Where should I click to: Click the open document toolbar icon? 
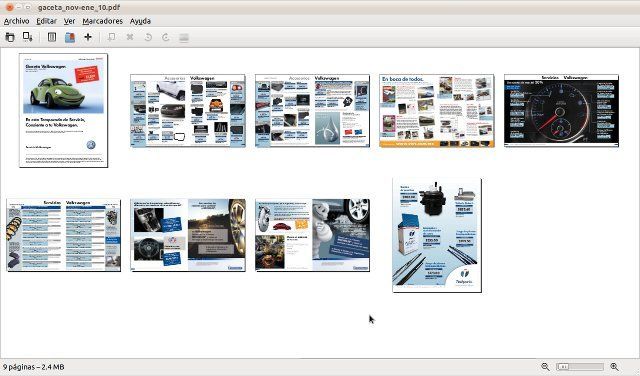click(x=10, y=37)
